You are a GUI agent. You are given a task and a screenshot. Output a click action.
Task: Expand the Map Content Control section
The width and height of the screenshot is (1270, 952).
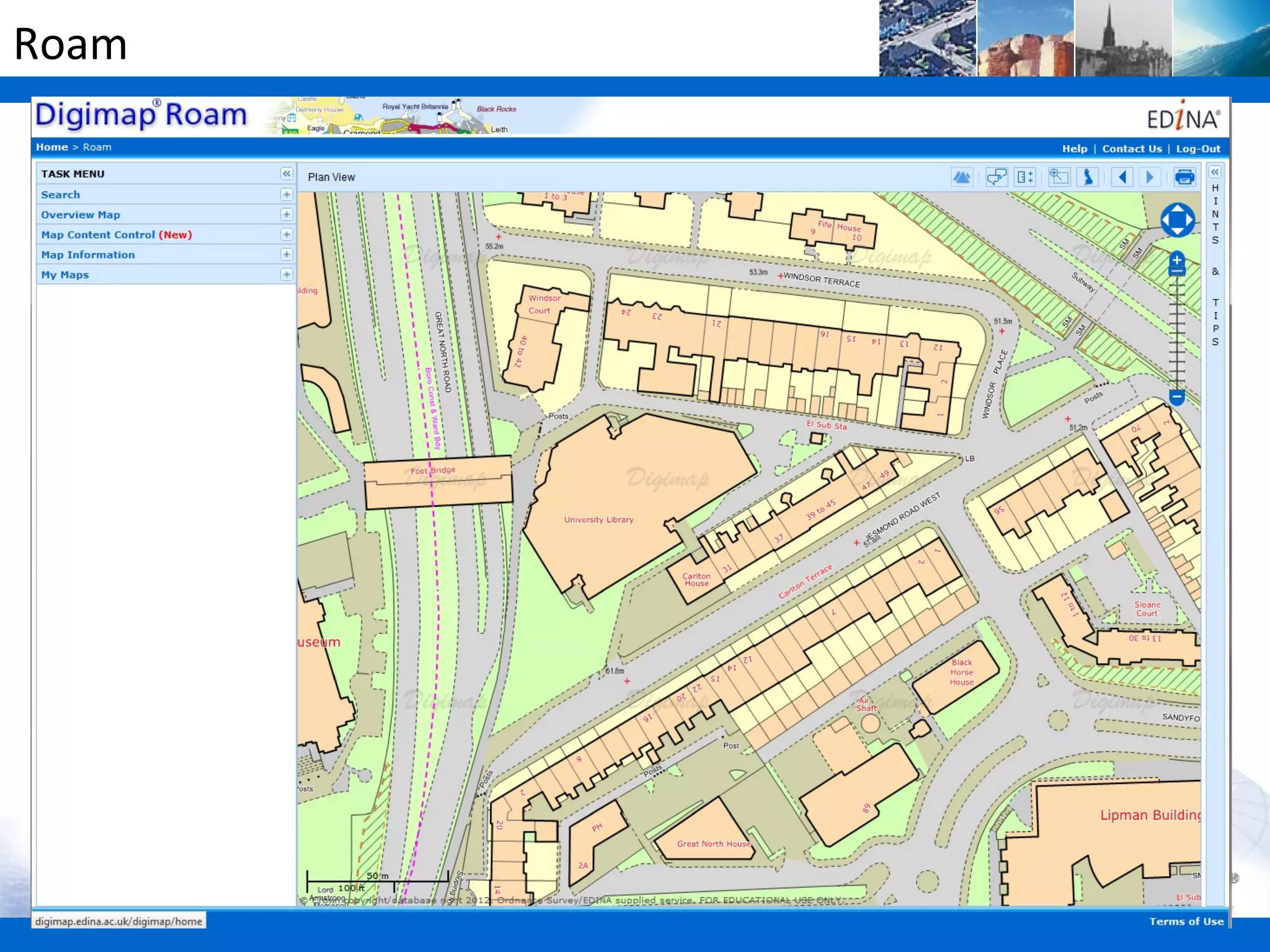pyautogui.click(x=286, y=234)
